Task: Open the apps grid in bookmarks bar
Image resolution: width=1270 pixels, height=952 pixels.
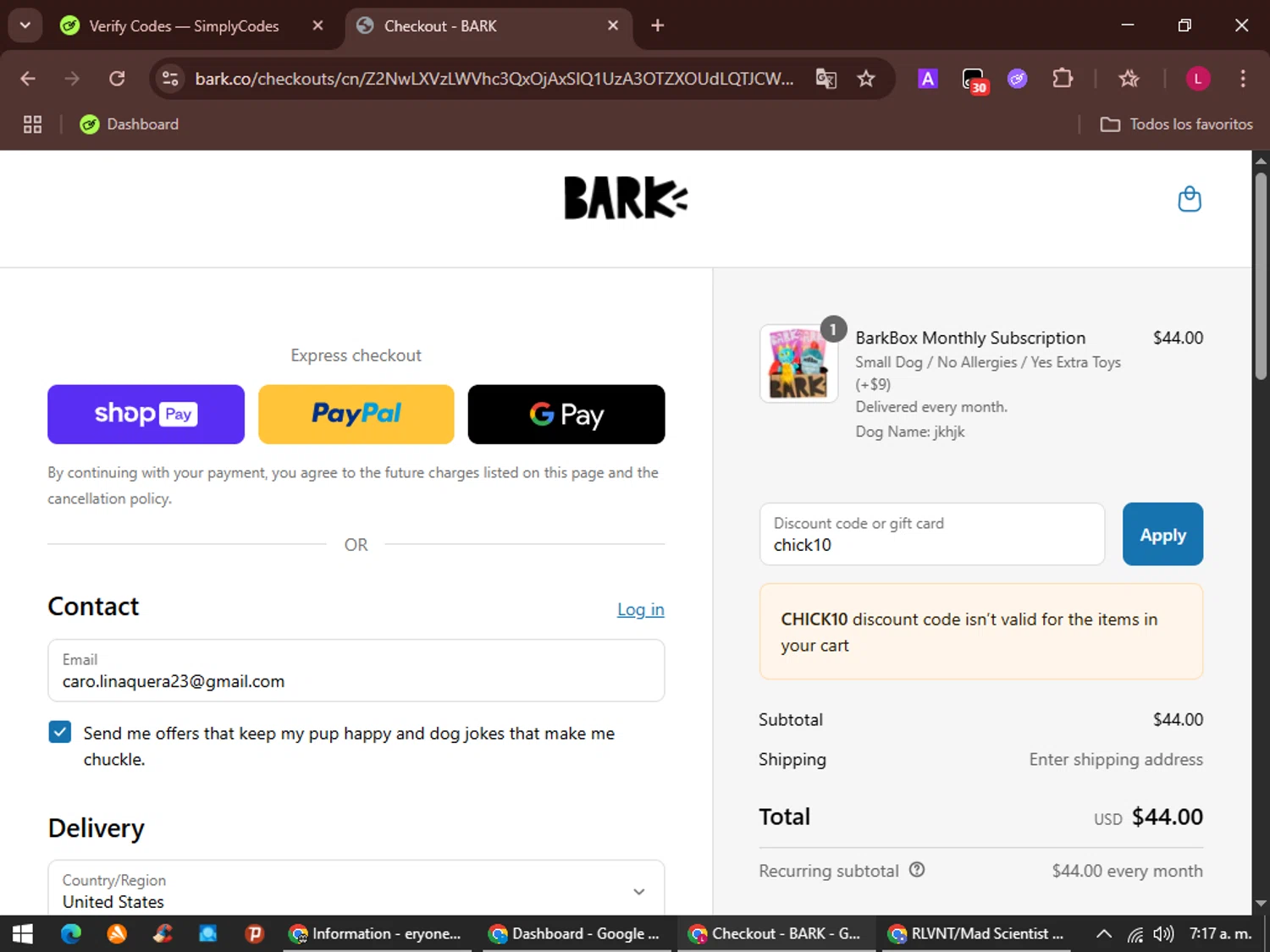Action: click(x=32, y=124)
